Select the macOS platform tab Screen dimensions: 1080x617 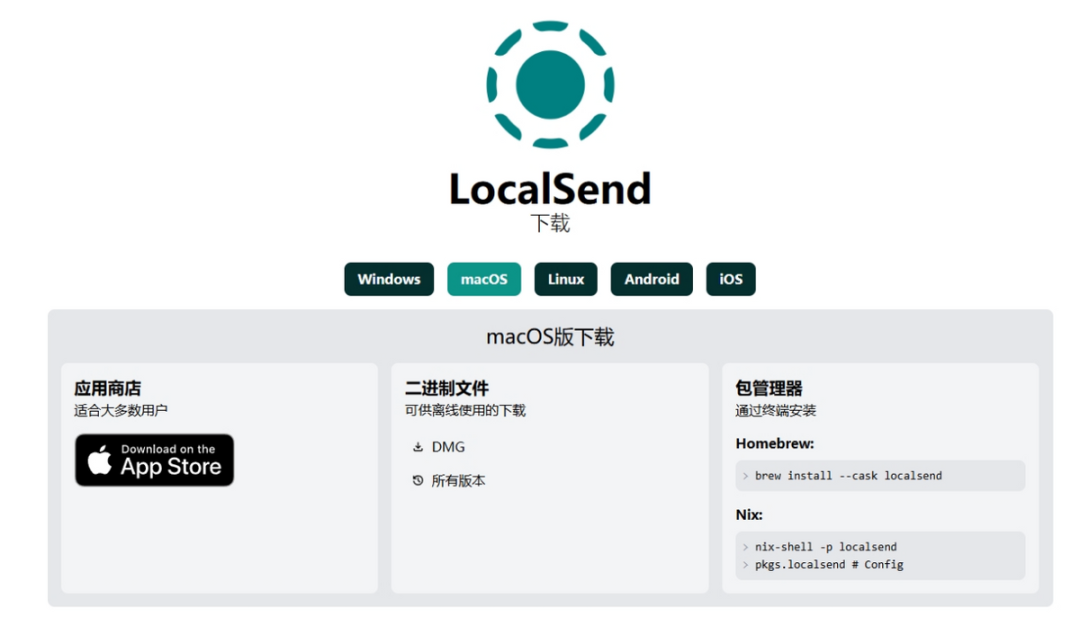coord(484,279)
